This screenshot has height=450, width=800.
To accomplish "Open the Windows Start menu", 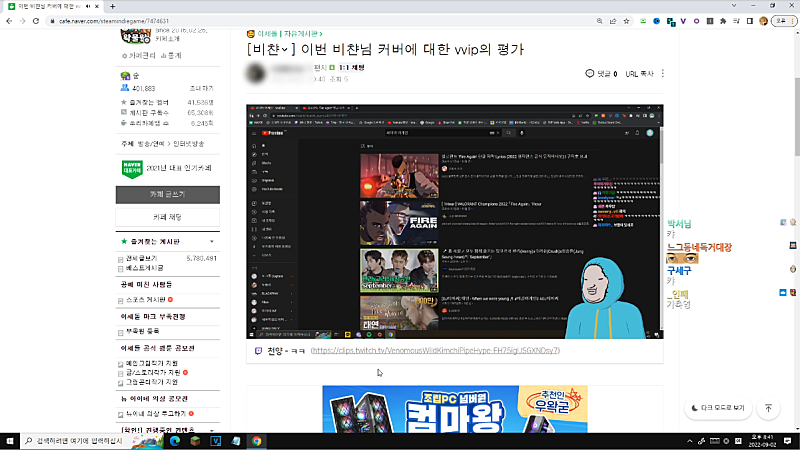I will (x=11, y=440).
